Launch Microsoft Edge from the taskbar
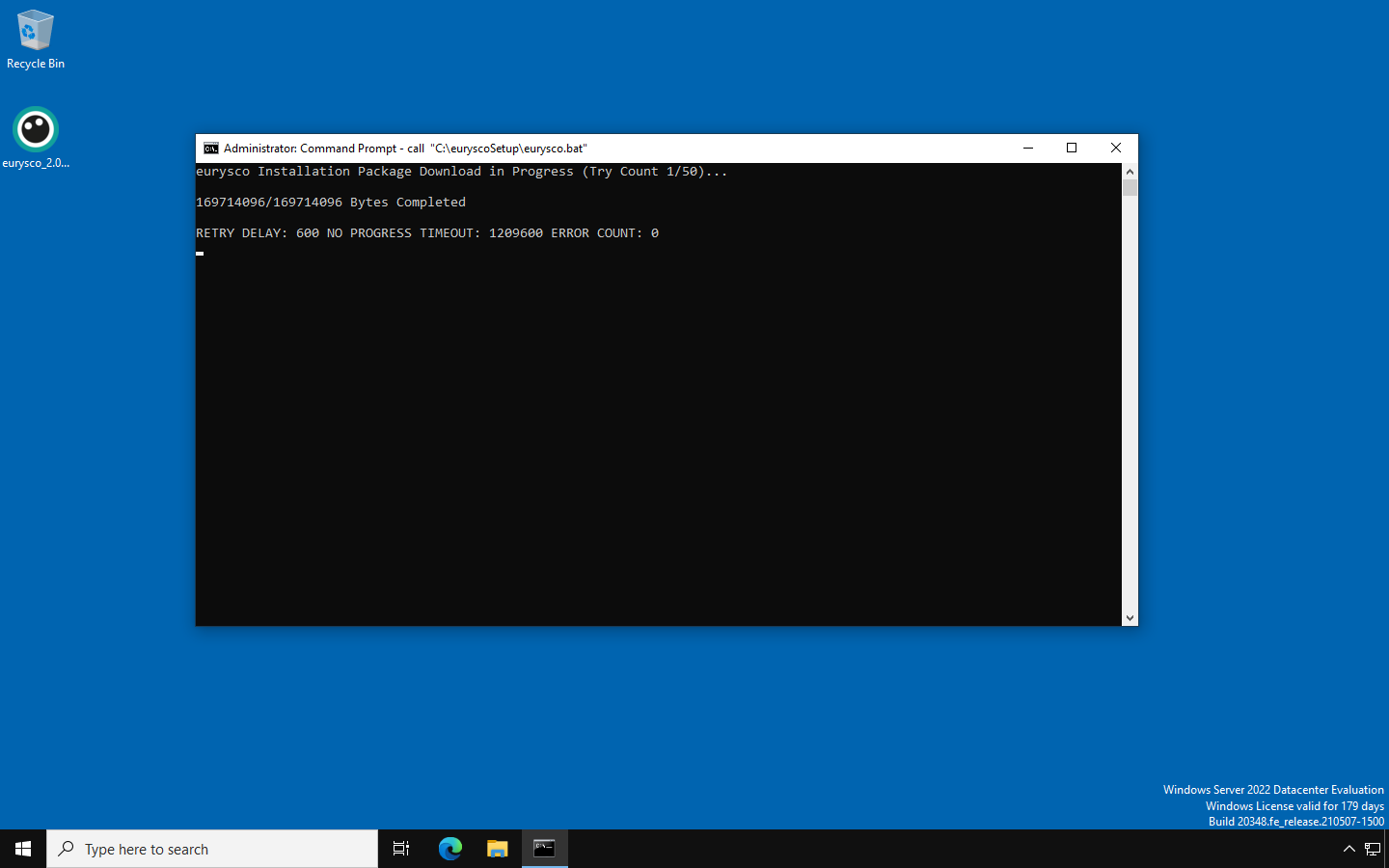Image resolution: width=1389 pixels, height=868 pixels. pyautogui.click(x=449, y=849)
